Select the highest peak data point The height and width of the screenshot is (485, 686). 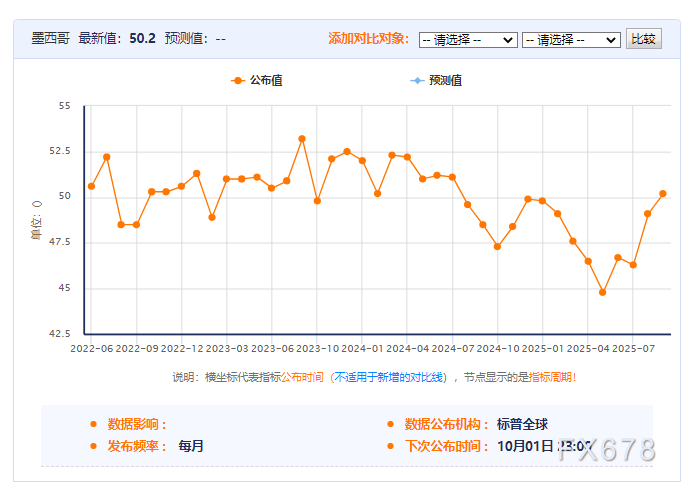click(302, 139)
